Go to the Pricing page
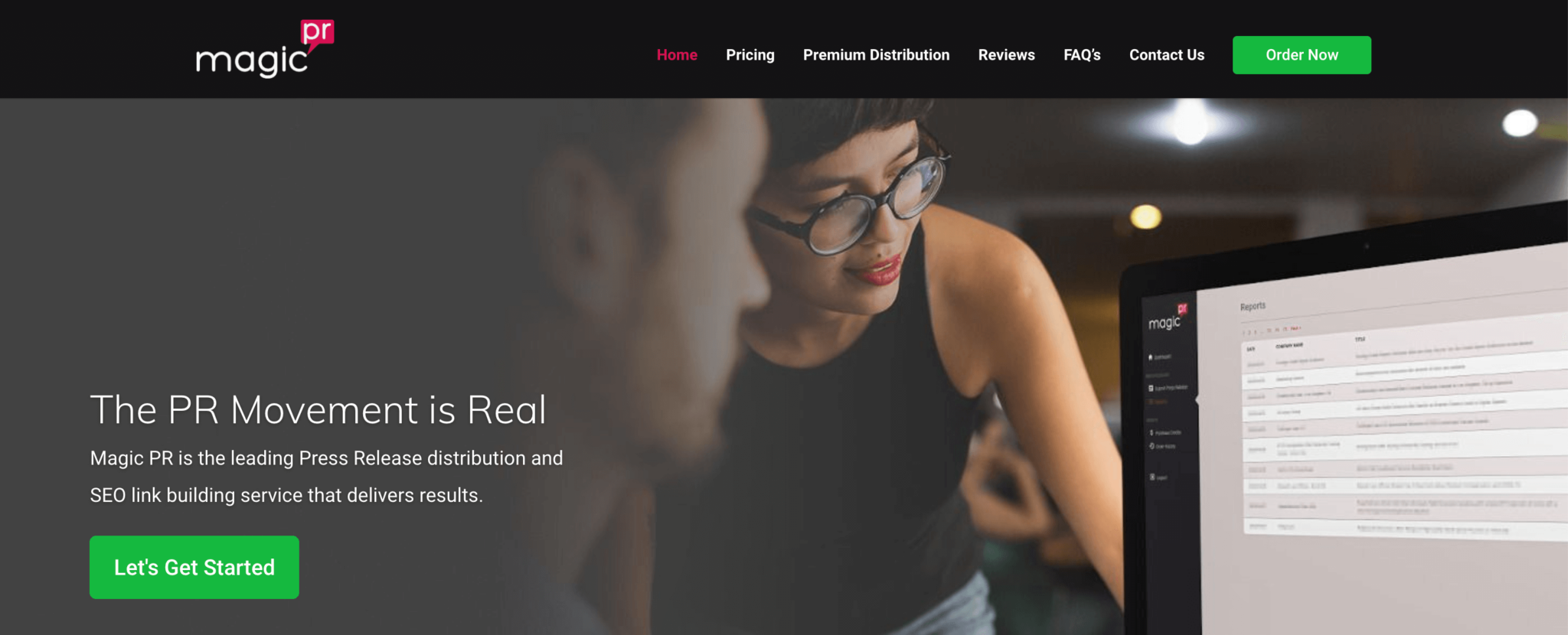Screen dimensions: 1568x635 (750, 55)
